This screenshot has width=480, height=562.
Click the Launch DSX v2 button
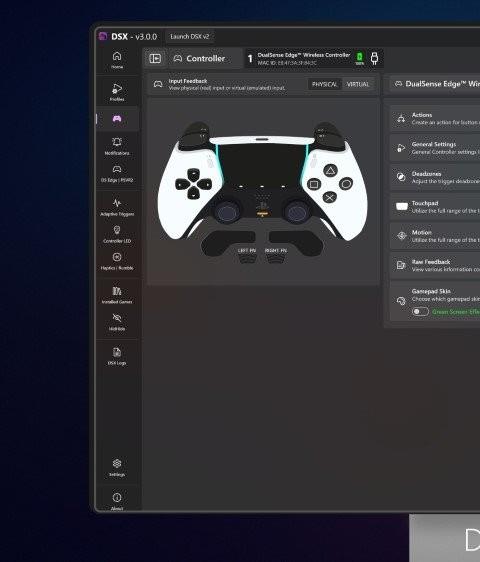tap(190, 37)
